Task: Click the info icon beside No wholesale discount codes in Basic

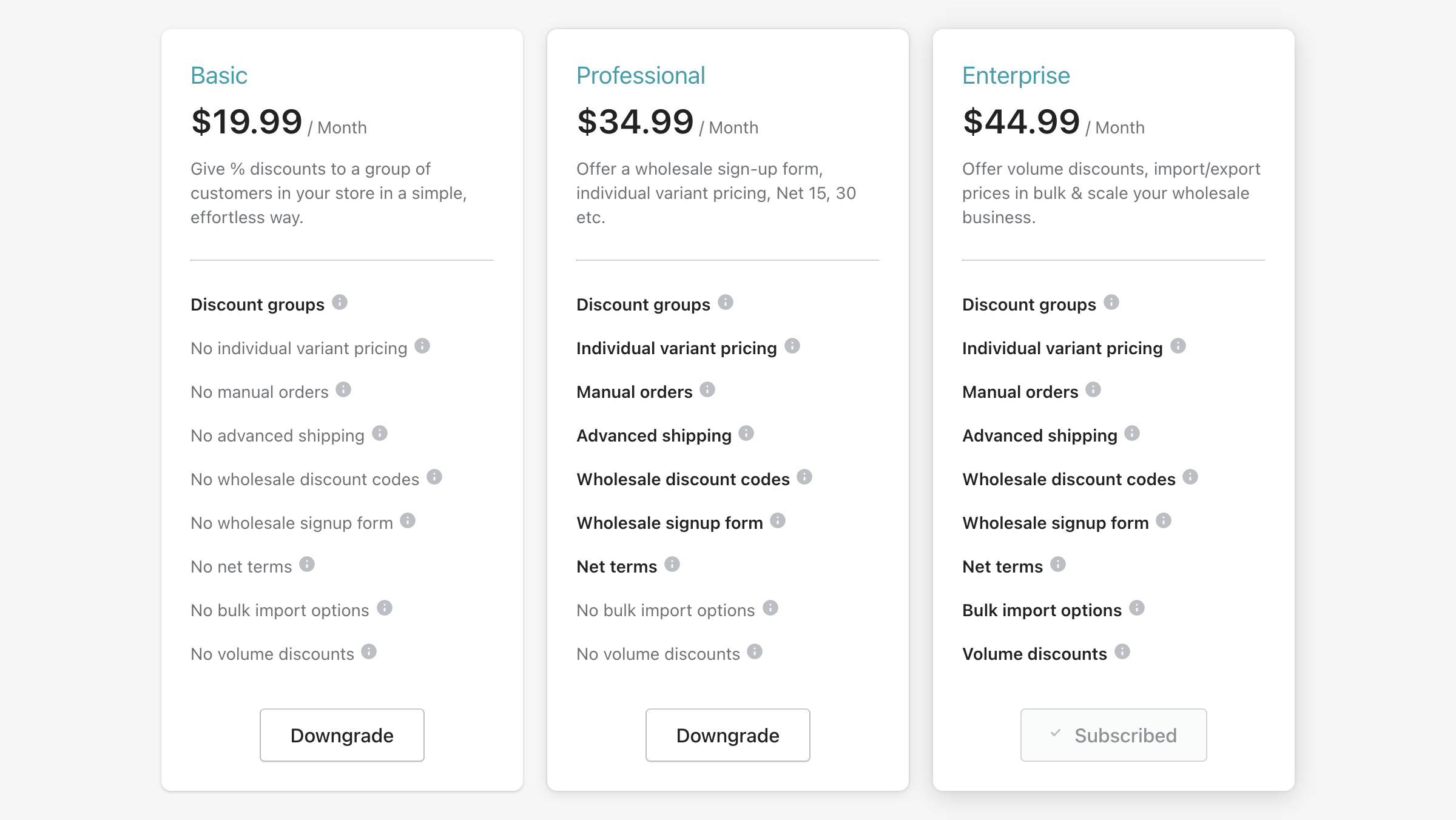Action: (436, 477)
